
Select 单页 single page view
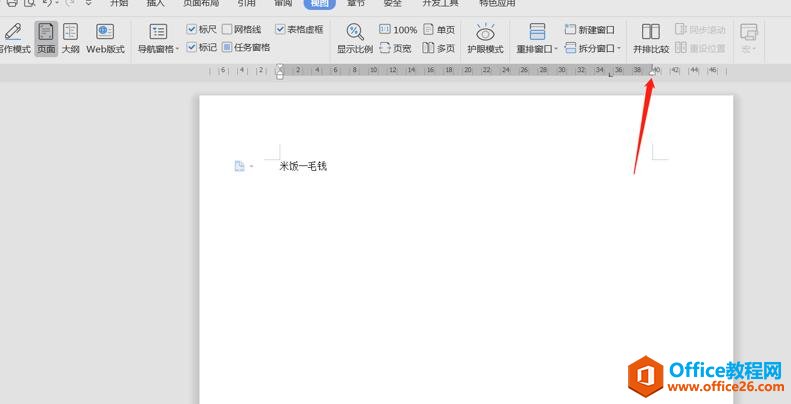coord(438,30)
